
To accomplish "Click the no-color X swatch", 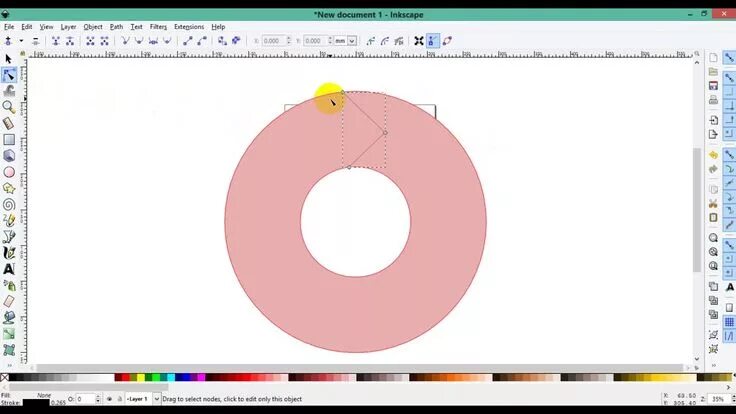I will (4, 377).
